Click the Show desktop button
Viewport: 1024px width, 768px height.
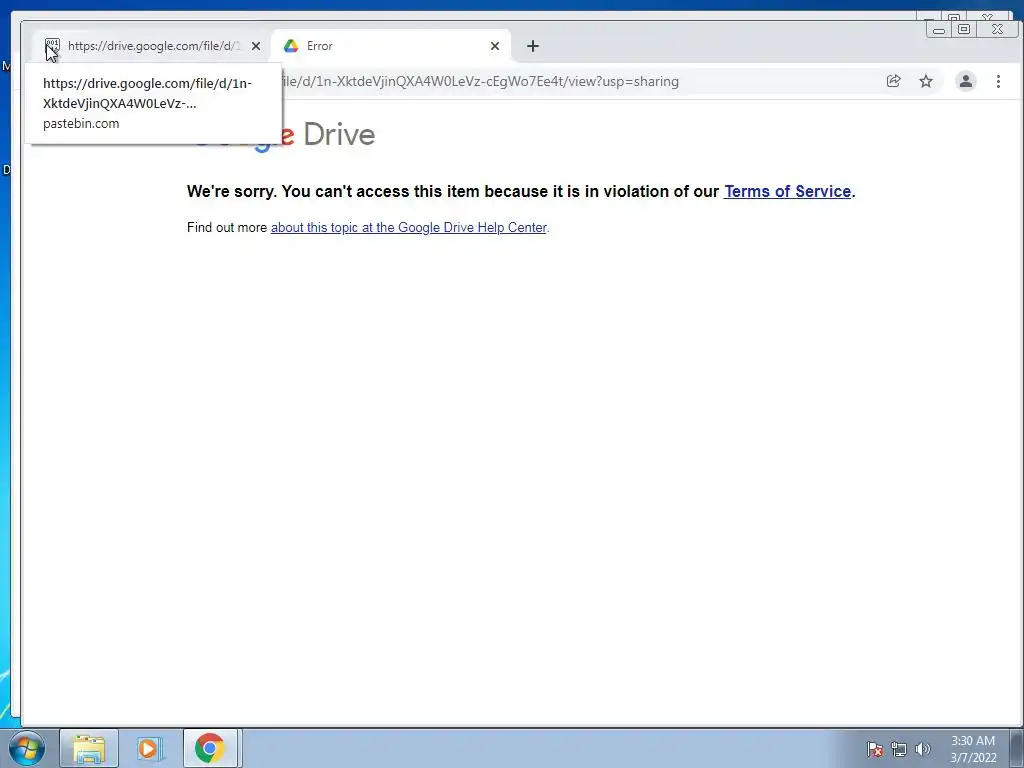point(1017,748)
